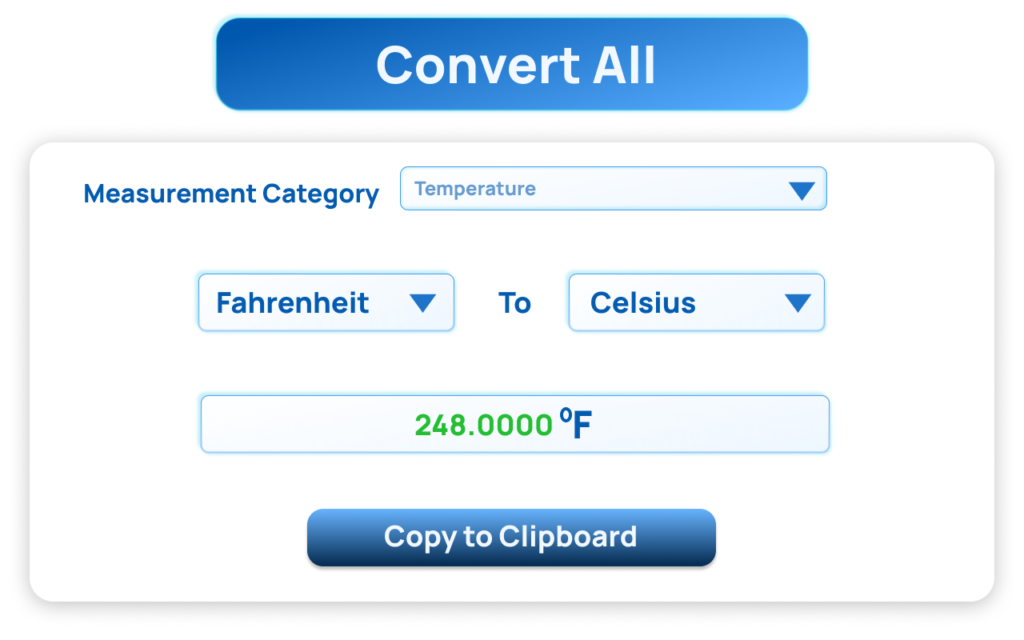Image resolution: width=1024 pixels, height=640 pixels.
Task: Click the Measurement Category label
Action: click(x=231, y=194)
